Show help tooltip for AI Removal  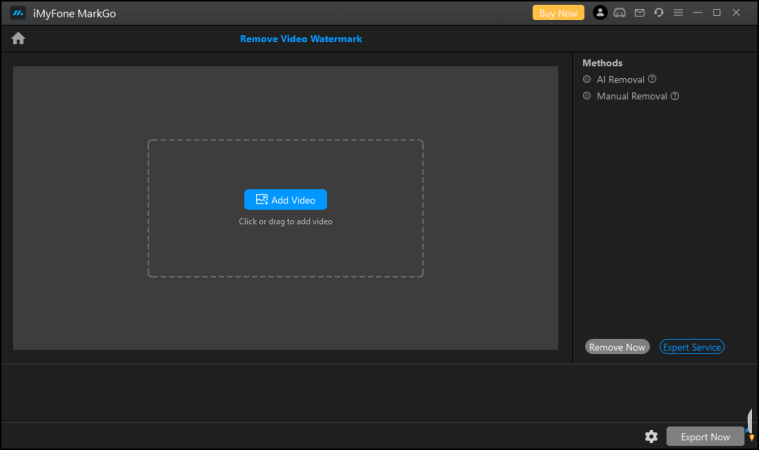tap(652, 79)
